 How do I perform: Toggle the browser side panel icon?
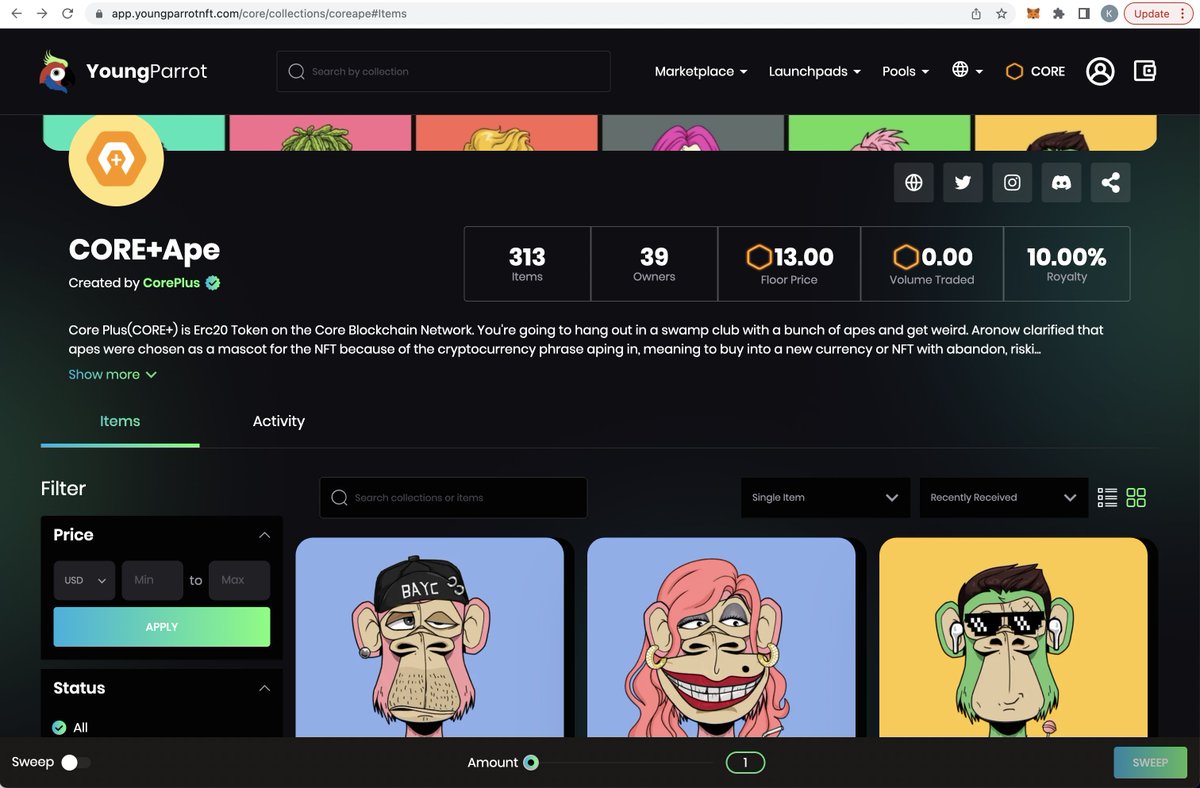tap(1084, 14)
